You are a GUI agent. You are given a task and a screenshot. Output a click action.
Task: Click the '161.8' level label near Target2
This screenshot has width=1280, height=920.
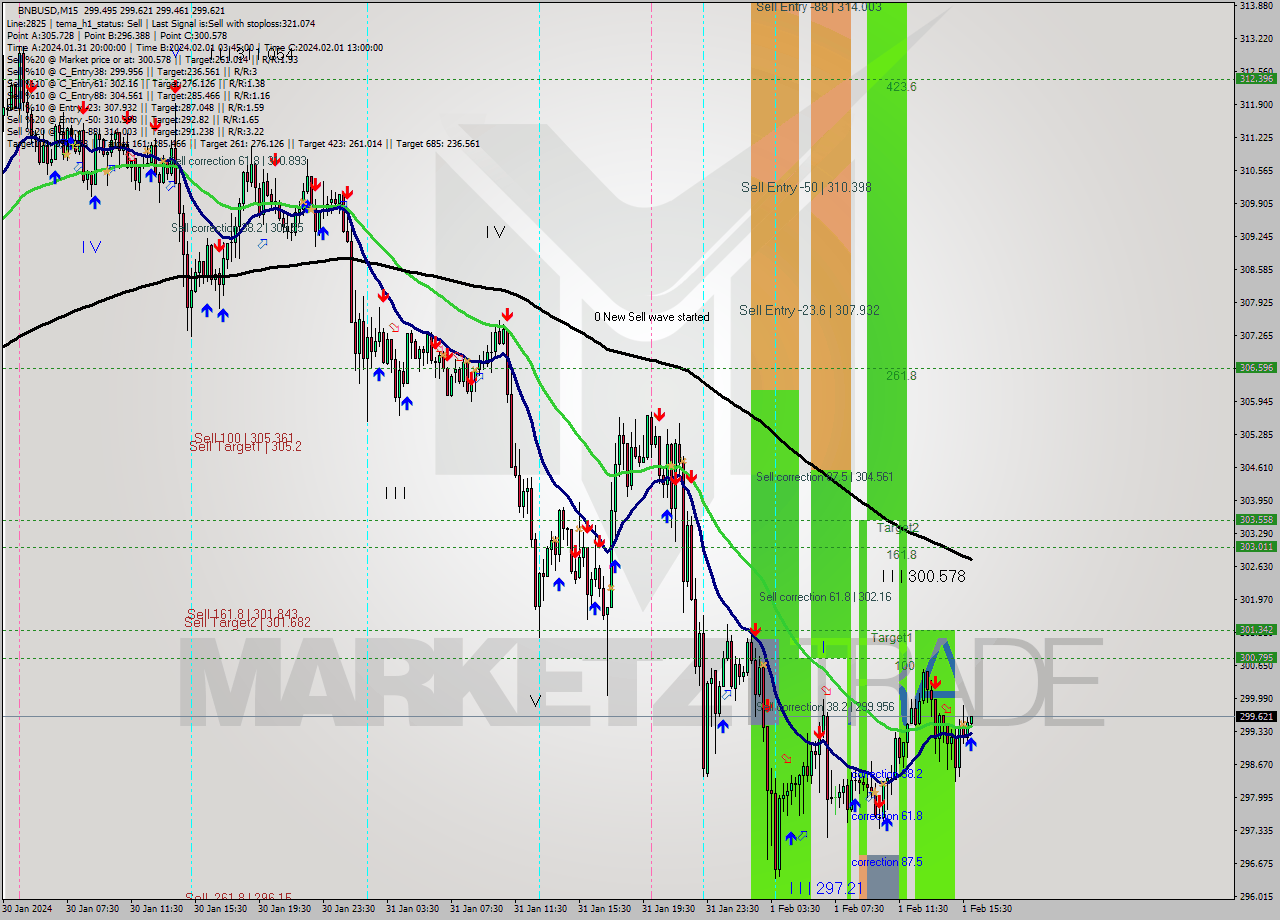pos(900,554)
